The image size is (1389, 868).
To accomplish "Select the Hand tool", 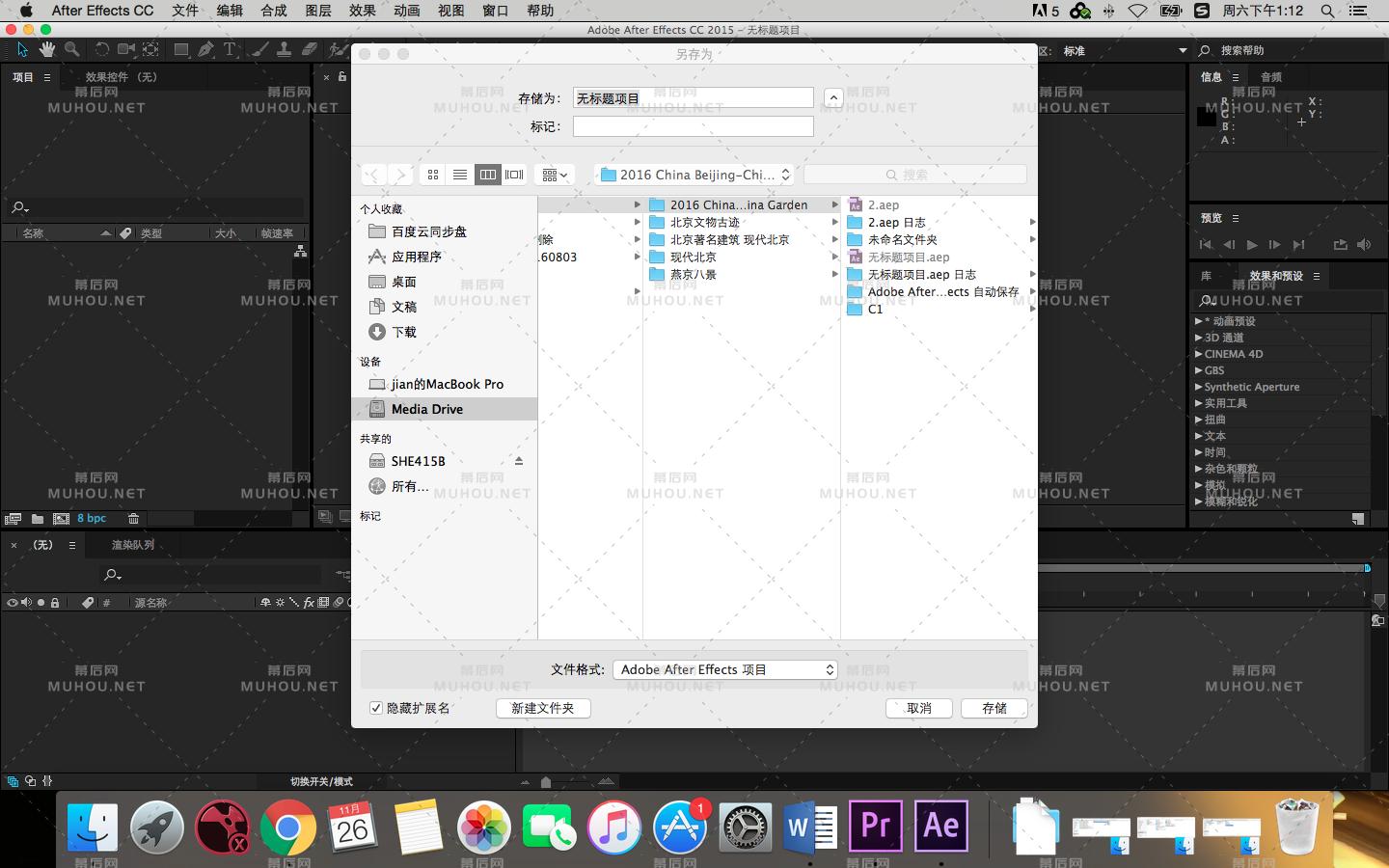I will (x=47, y=49).
